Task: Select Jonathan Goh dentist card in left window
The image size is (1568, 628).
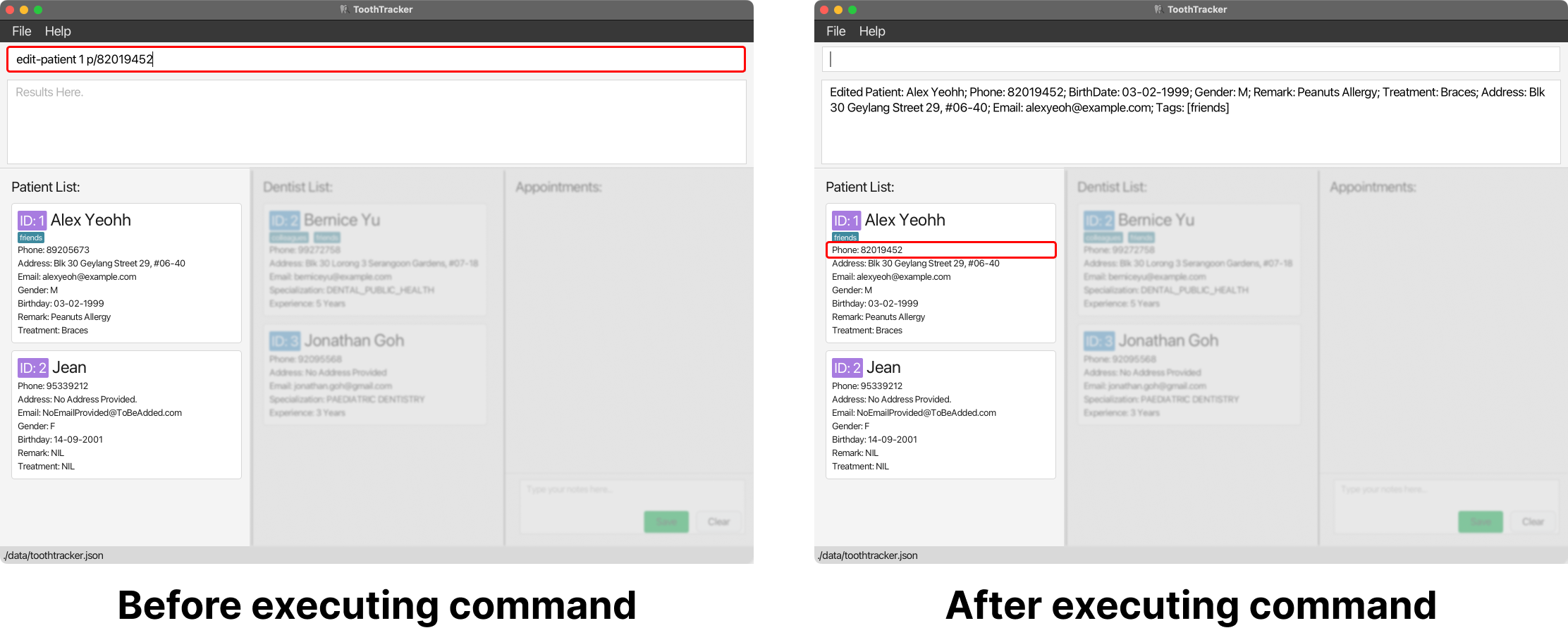Action: click(375, 374)
